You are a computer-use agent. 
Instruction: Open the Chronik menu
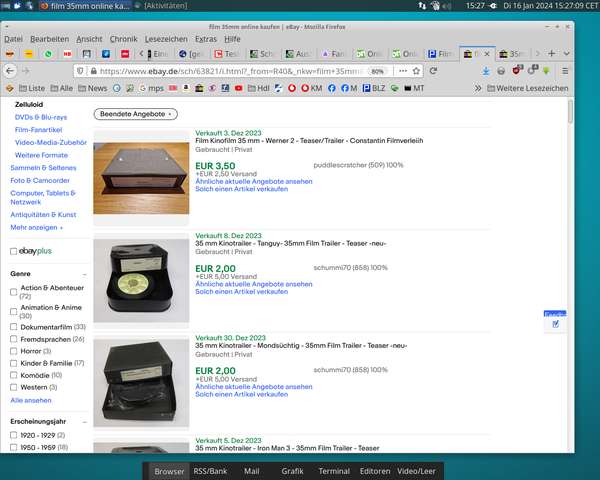123,38
